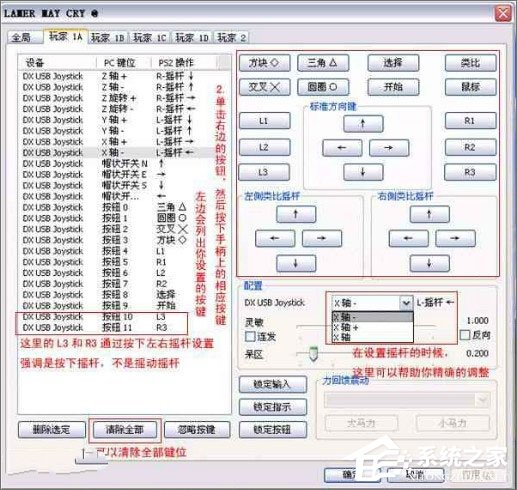This screenshot has width=517, height=490.
Task: Choose highlighted 'X 轴 -' dropdown option
Action: 373,317
